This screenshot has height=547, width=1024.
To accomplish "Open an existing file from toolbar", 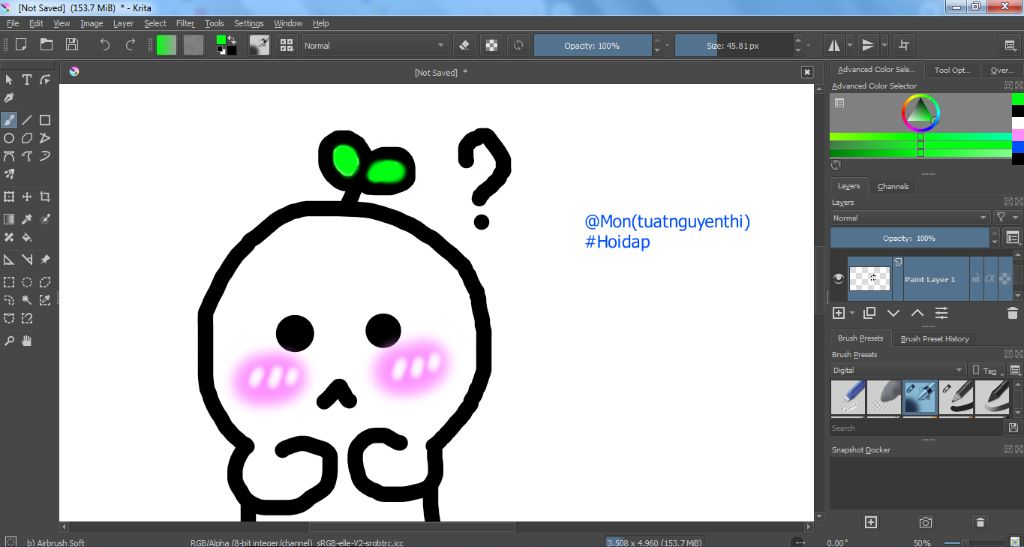I will [46, 45].
